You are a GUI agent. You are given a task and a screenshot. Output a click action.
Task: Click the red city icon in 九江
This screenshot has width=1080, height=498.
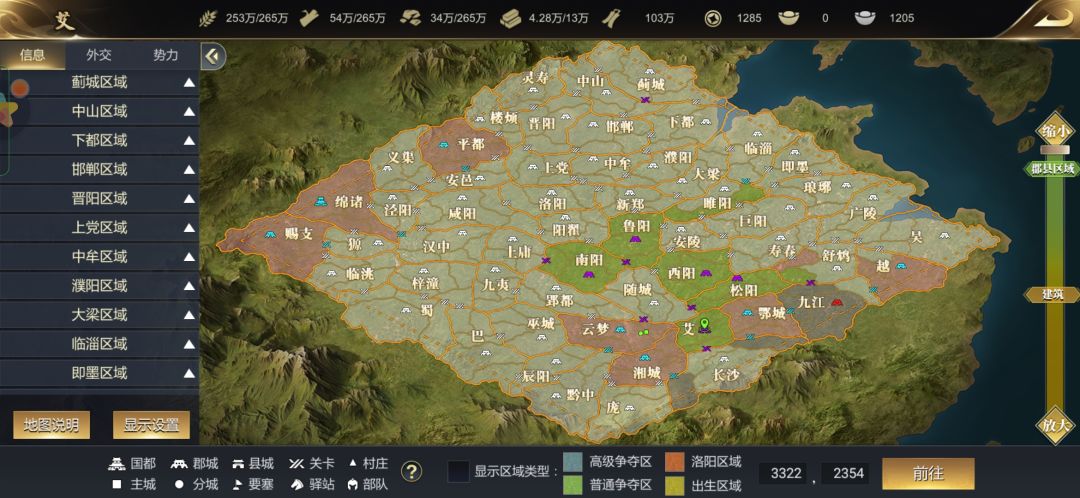837,302
